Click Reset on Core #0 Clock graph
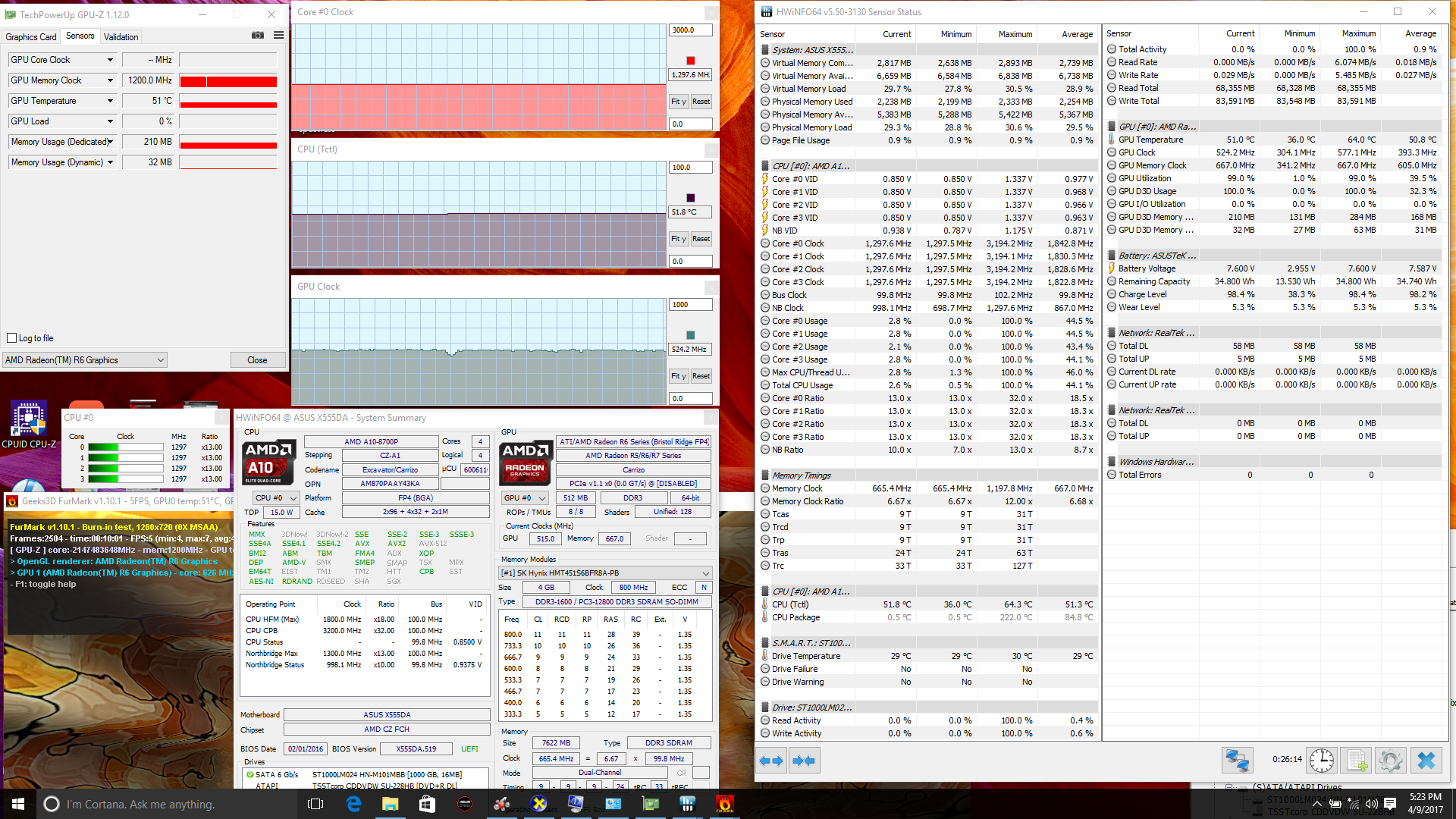Viewport: 1456px width, 819px height. coord(701,102)
